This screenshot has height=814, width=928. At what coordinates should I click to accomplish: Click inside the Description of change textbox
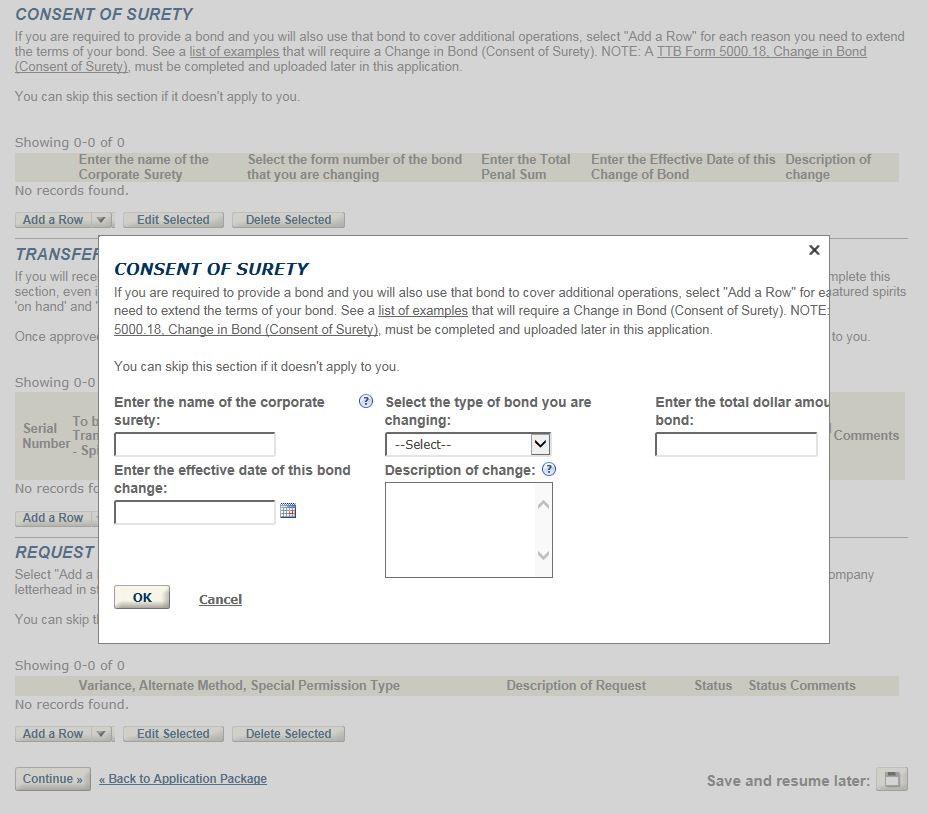[462, 529]
